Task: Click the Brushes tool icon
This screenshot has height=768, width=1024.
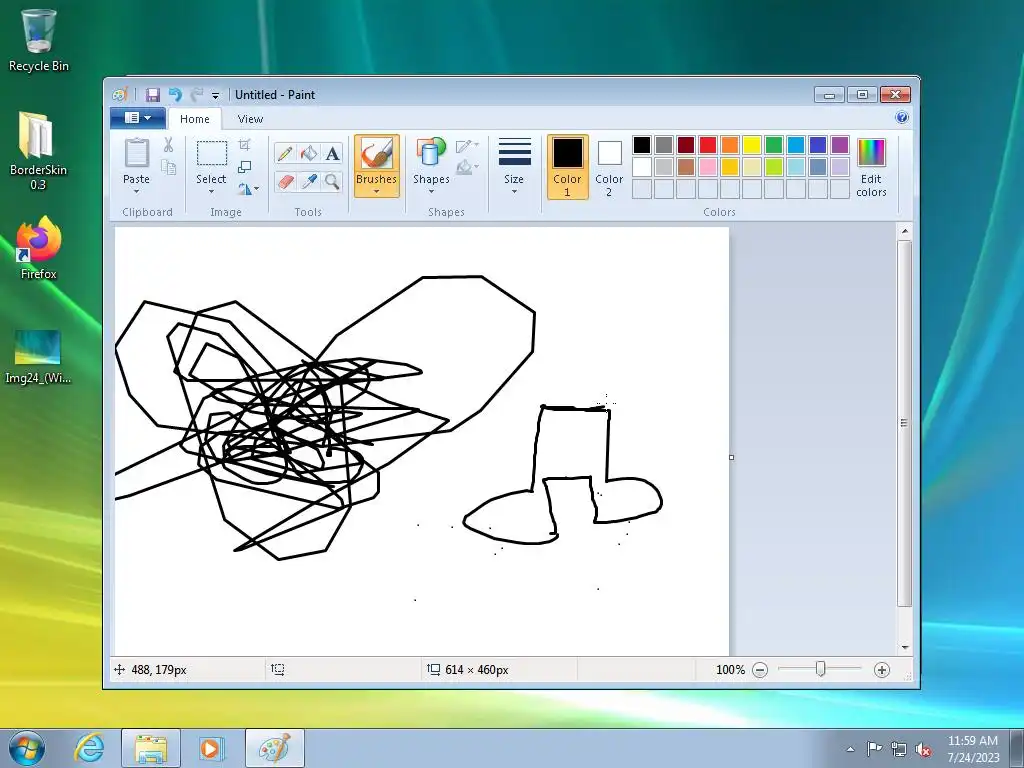Action: coord(377,155)
